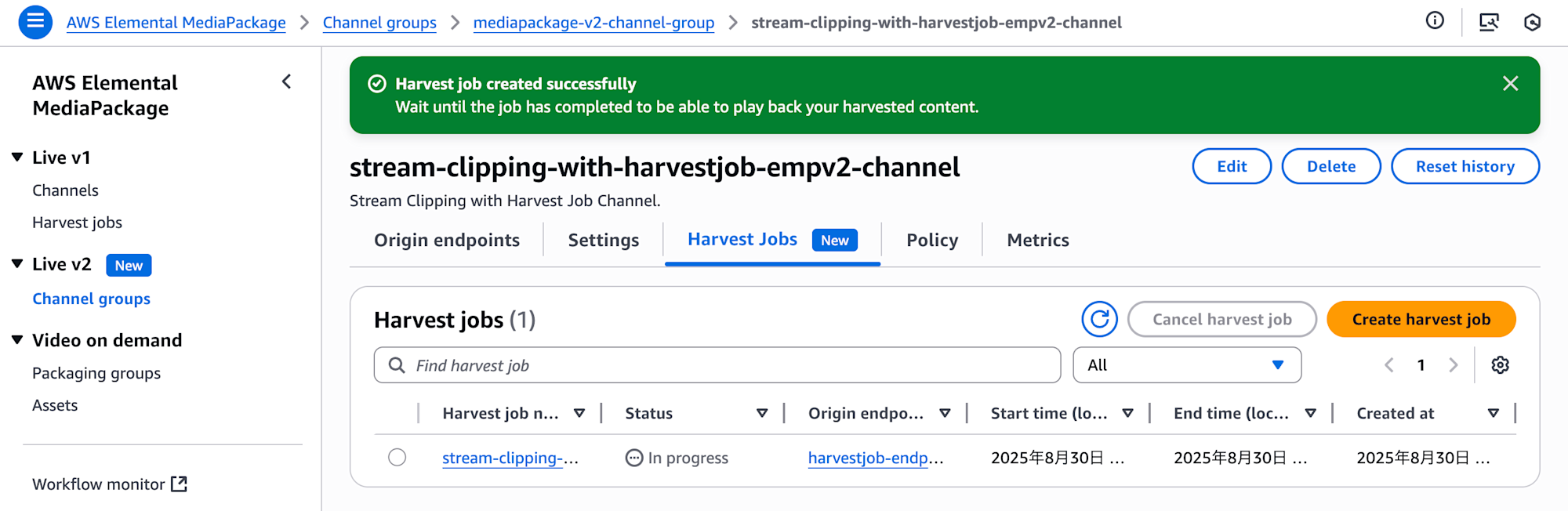Collapse the Live v2 section

(17, 263)
